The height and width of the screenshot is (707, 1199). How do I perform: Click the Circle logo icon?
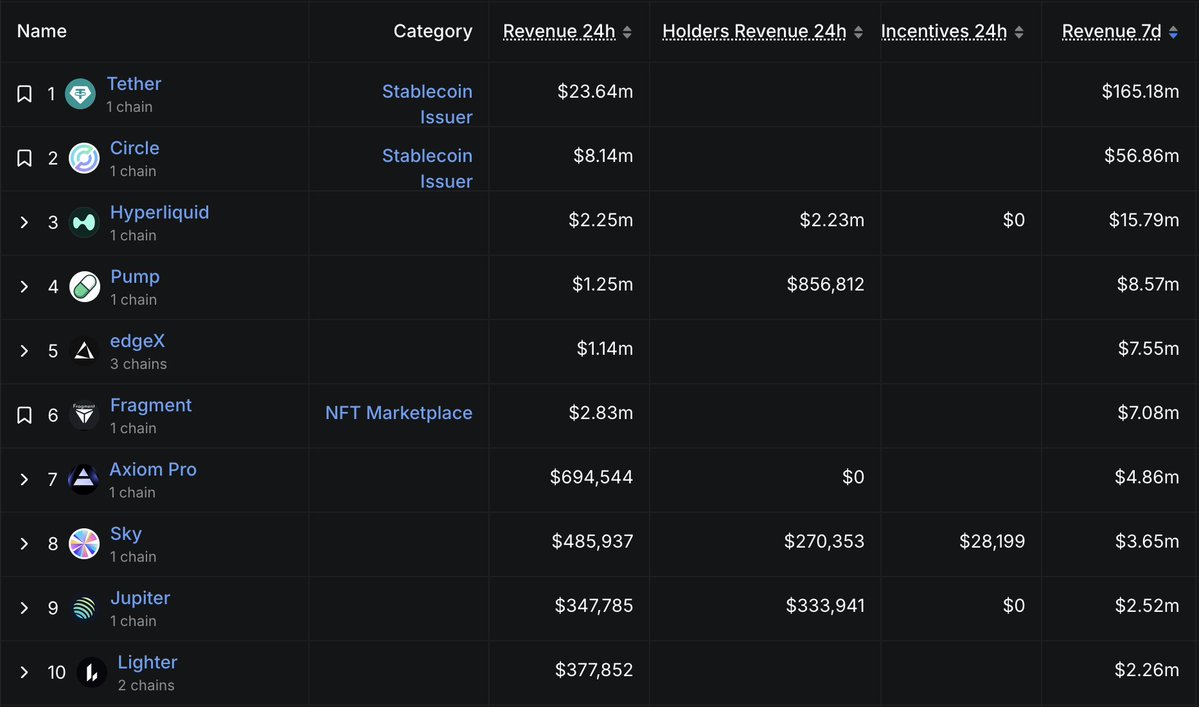84,158
